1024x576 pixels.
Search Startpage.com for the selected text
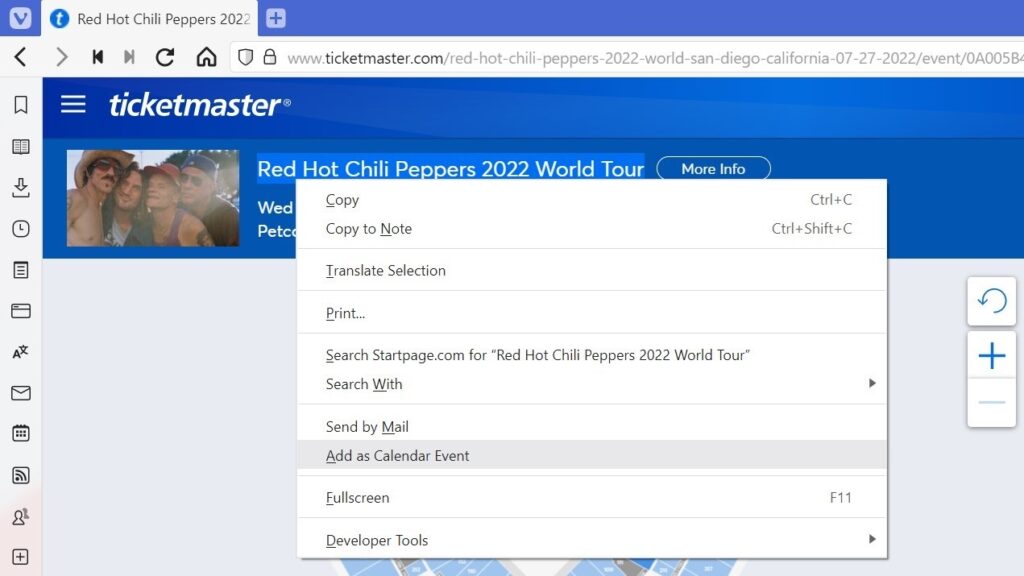click(x=592, y=355)
